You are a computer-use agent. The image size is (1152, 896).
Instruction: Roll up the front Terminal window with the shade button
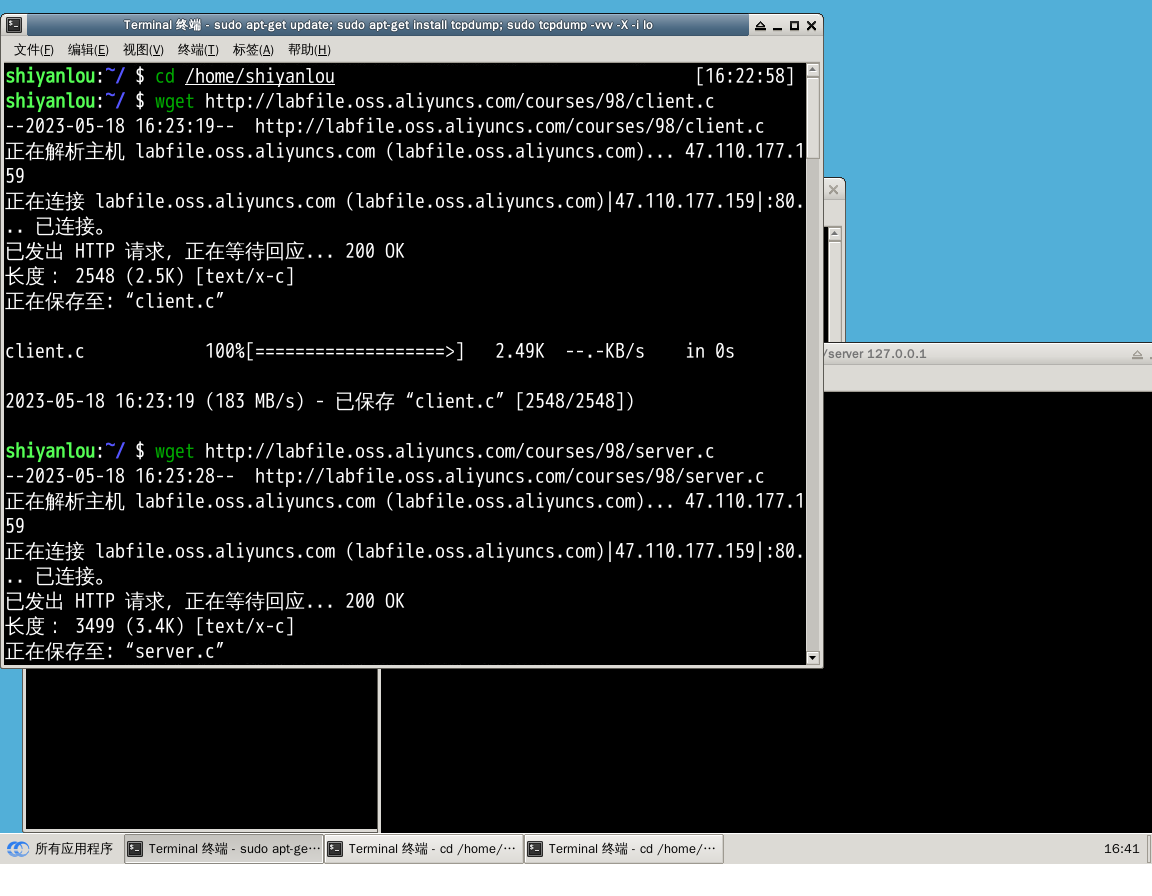760,25
